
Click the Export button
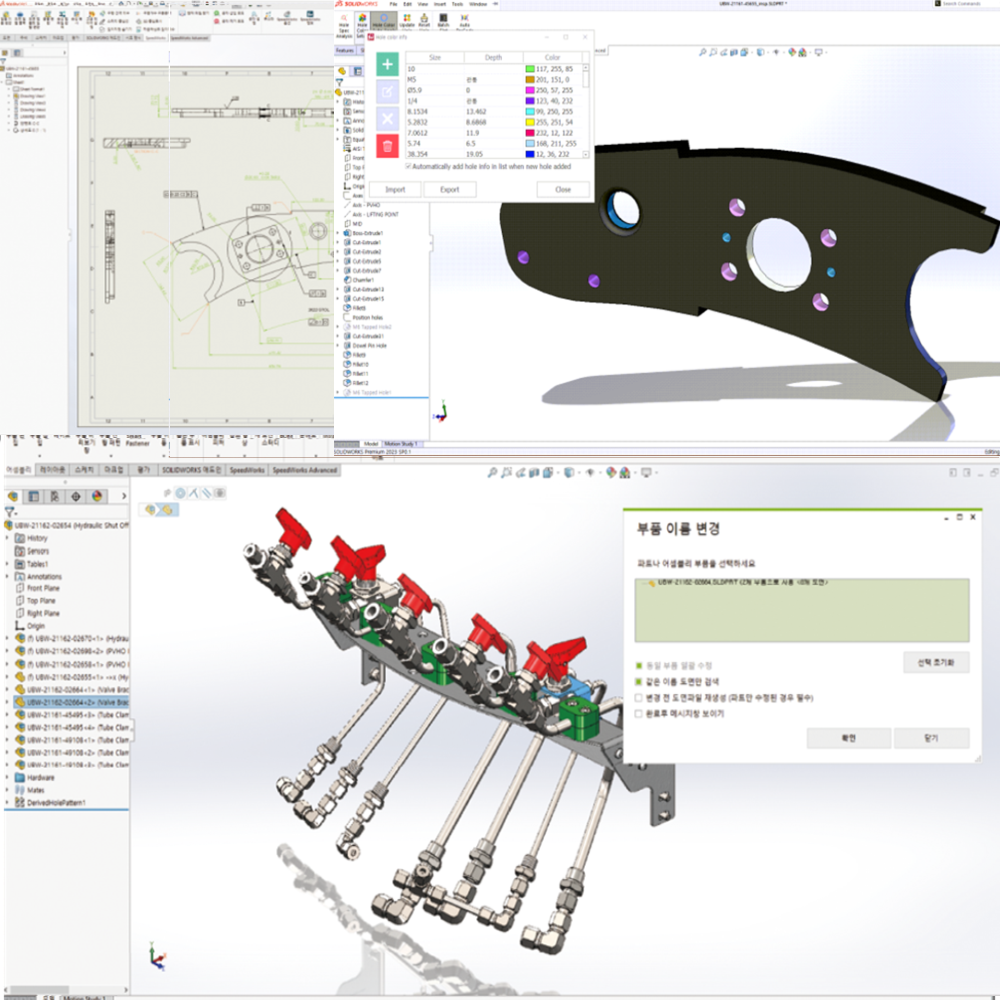(x=449, y=189)
